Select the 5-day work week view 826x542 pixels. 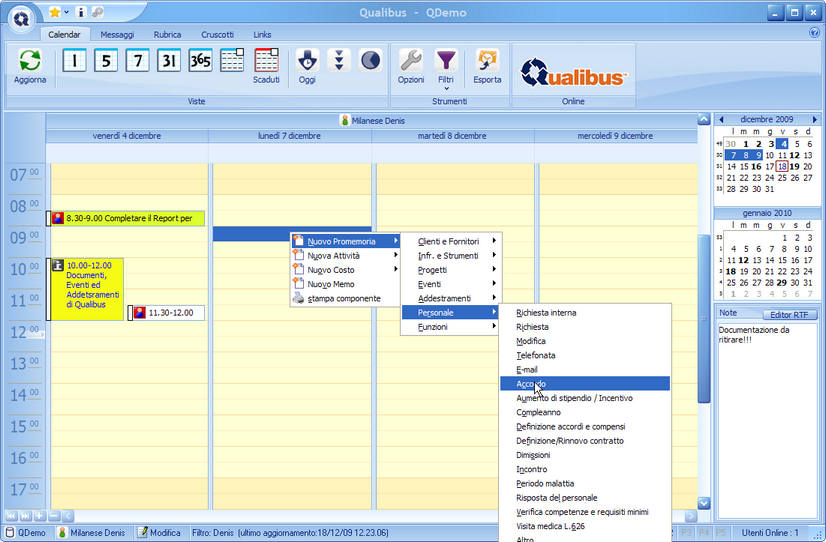pyautogui.click(x=106, y=61)
